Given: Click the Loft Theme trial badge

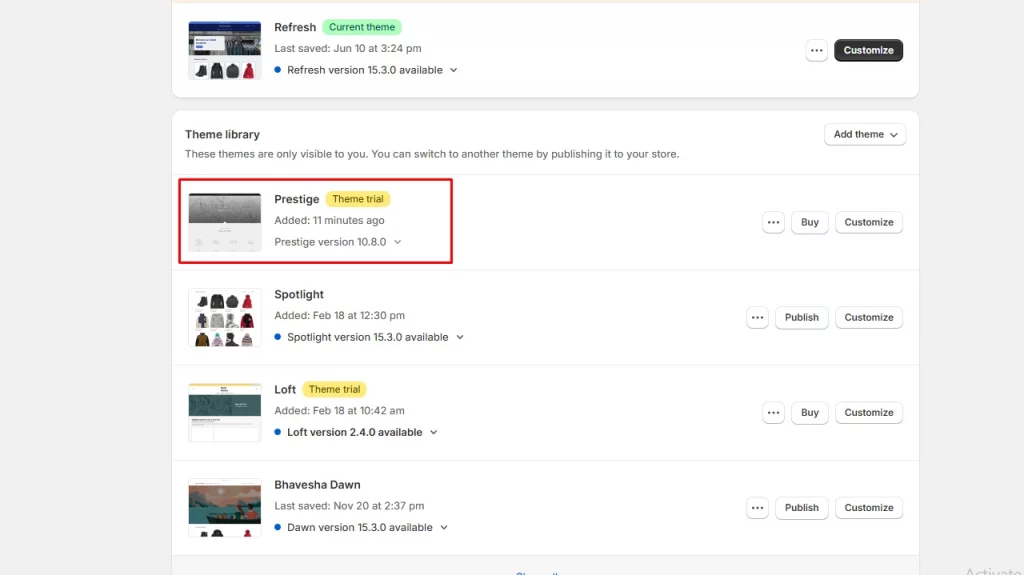Looking at the screenshot, I should [334, 389].
